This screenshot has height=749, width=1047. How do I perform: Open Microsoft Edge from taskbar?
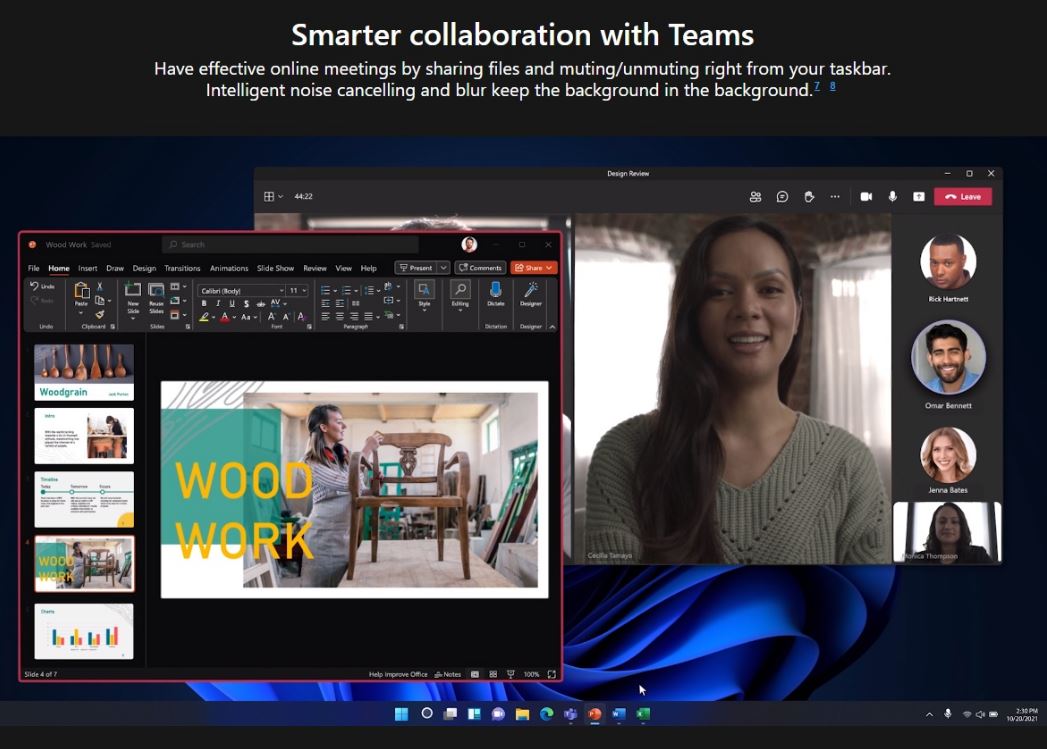pos(546,714)
